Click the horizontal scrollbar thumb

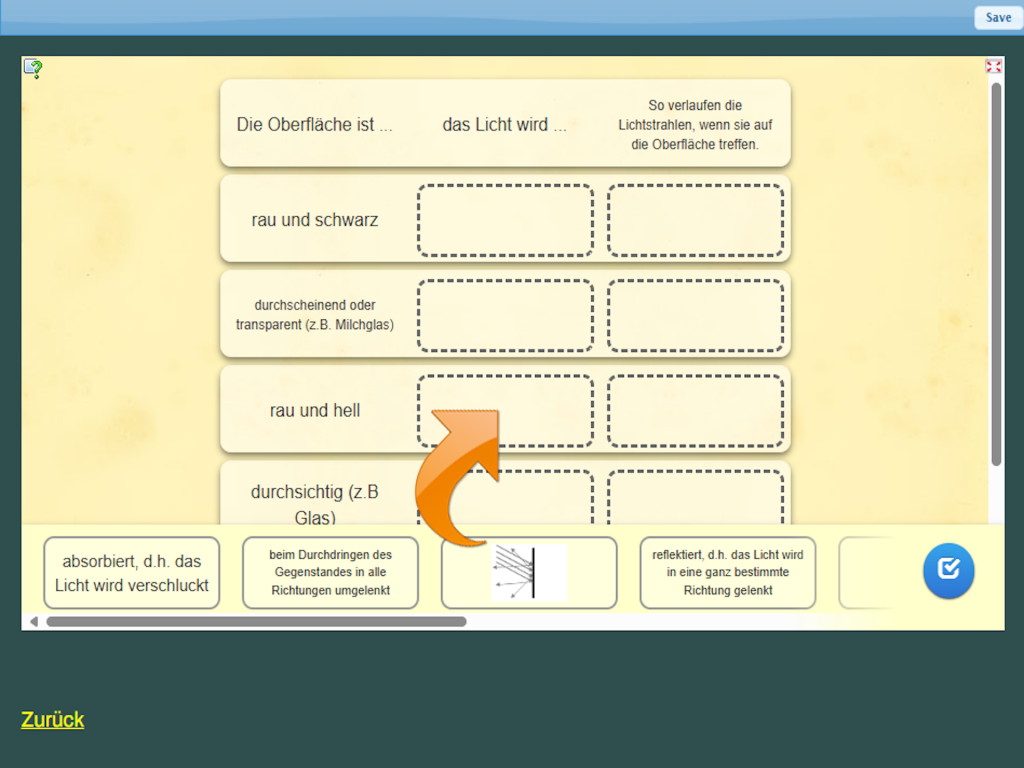[x=255, y=622]
